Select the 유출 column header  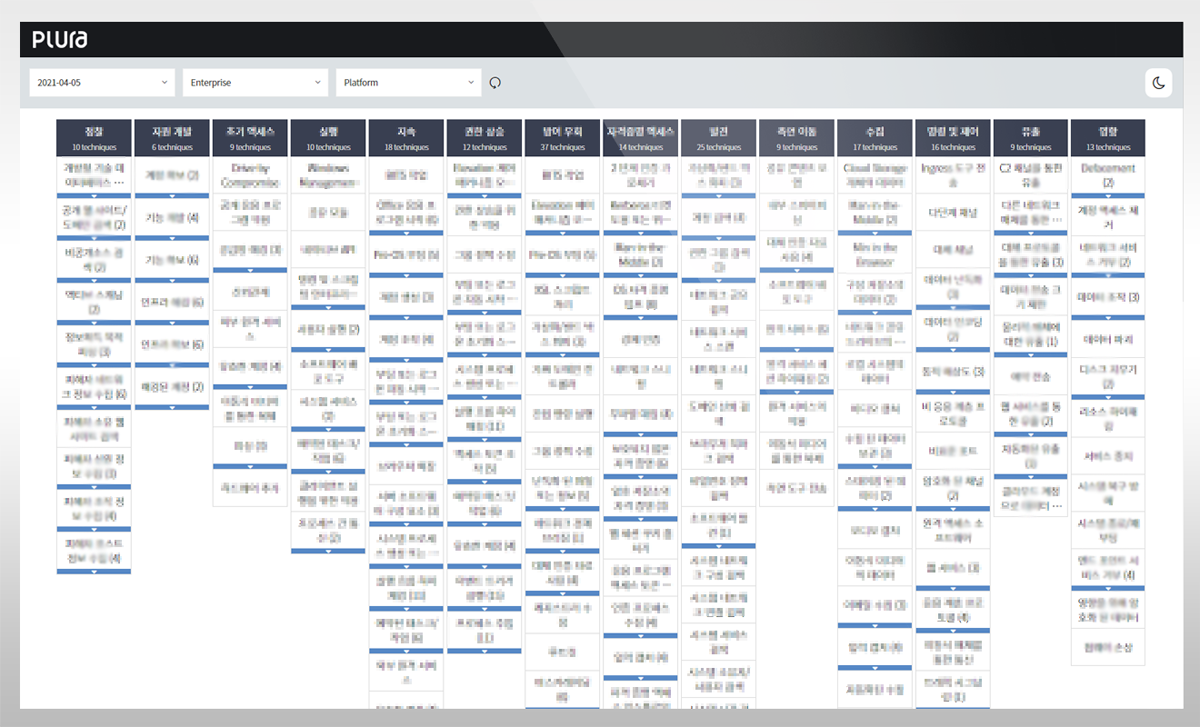[1030, 138]
